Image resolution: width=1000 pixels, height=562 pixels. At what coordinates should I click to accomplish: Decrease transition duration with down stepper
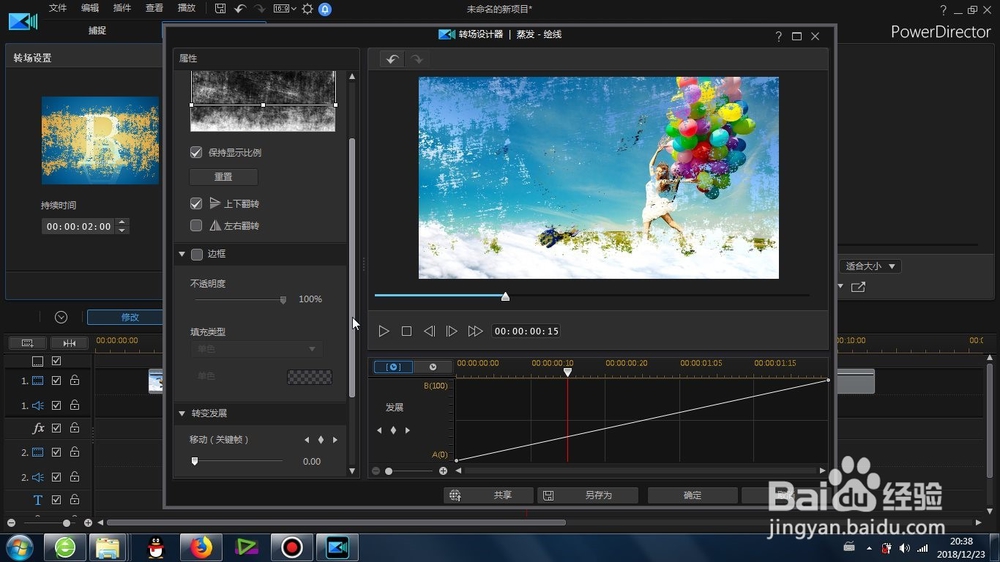pyautogui.click(x=122, y=230)
